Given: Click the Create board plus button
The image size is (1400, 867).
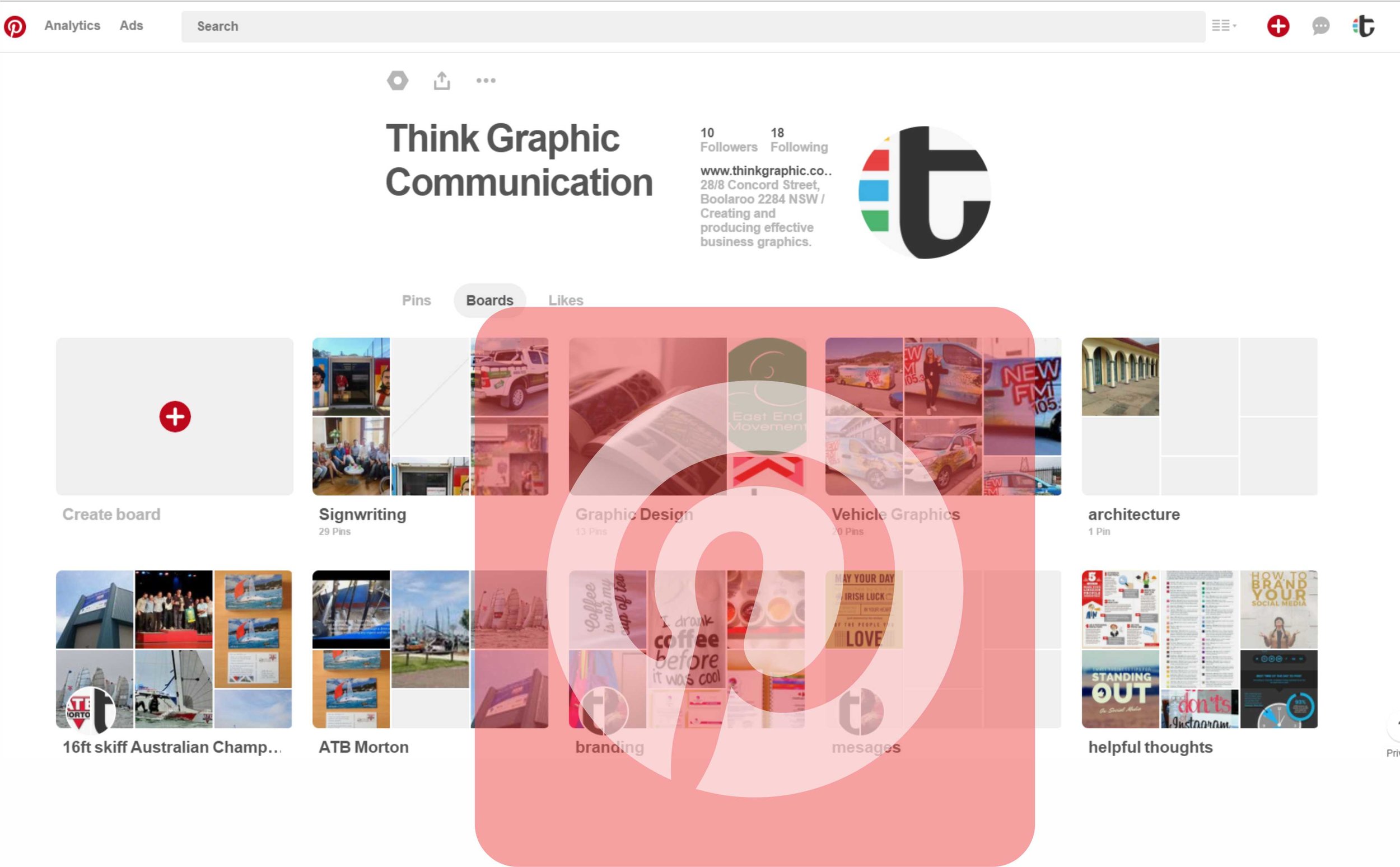Looking at the screenshot, I should click(175, 416).
